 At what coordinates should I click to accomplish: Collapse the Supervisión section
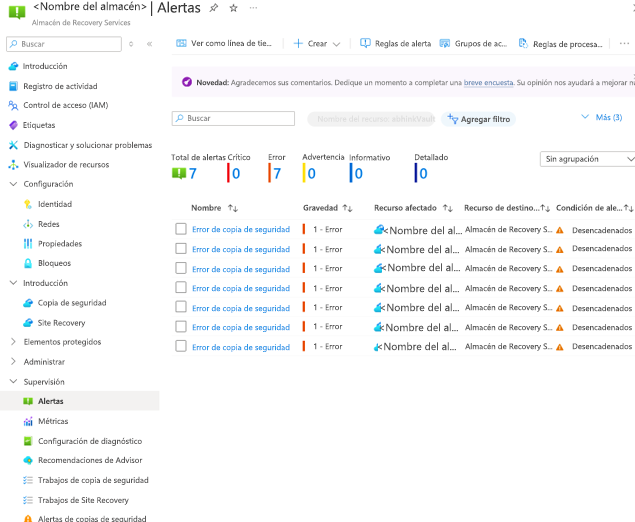click(13, 381)
